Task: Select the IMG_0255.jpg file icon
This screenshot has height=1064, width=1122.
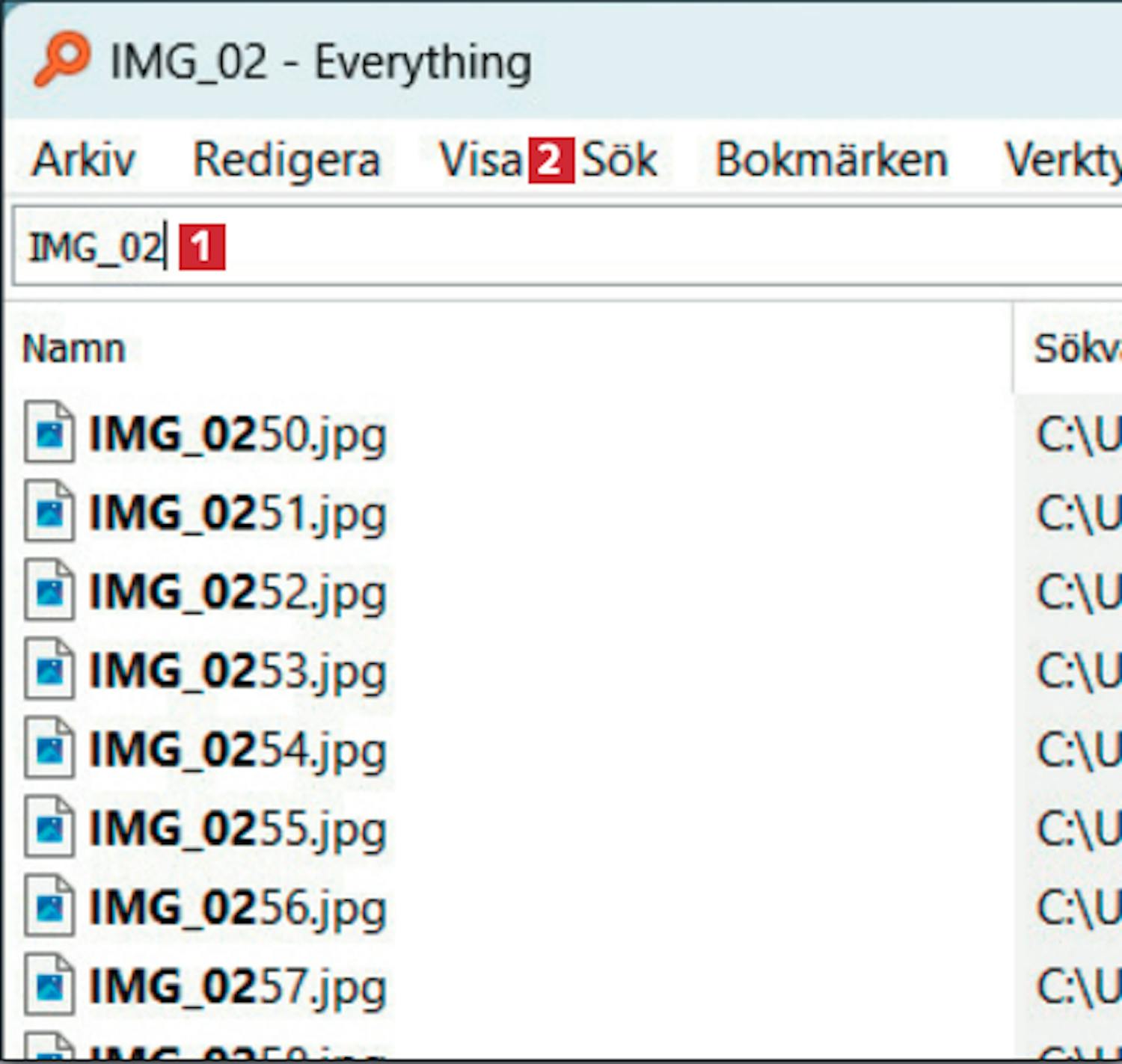Action: point(49,828)
